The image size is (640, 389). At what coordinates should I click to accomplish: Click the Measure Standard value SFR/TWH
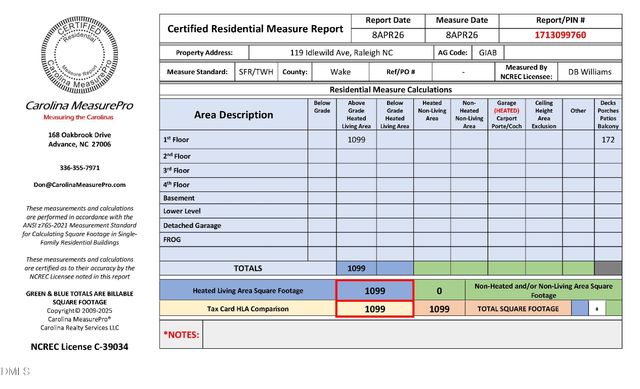[x=256, y=72]
